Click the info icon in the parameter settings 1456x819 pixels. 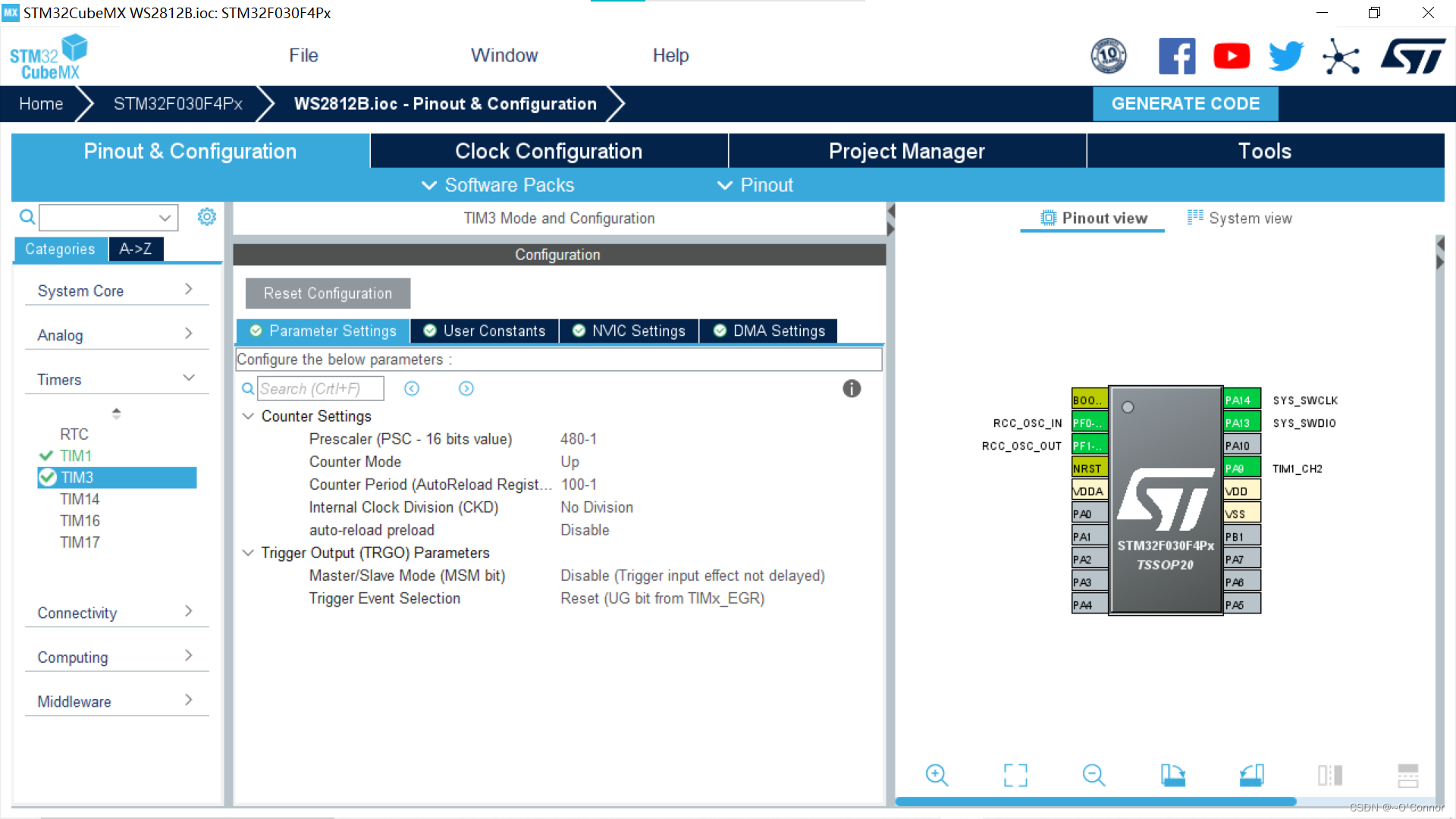(x=852, y=389)
